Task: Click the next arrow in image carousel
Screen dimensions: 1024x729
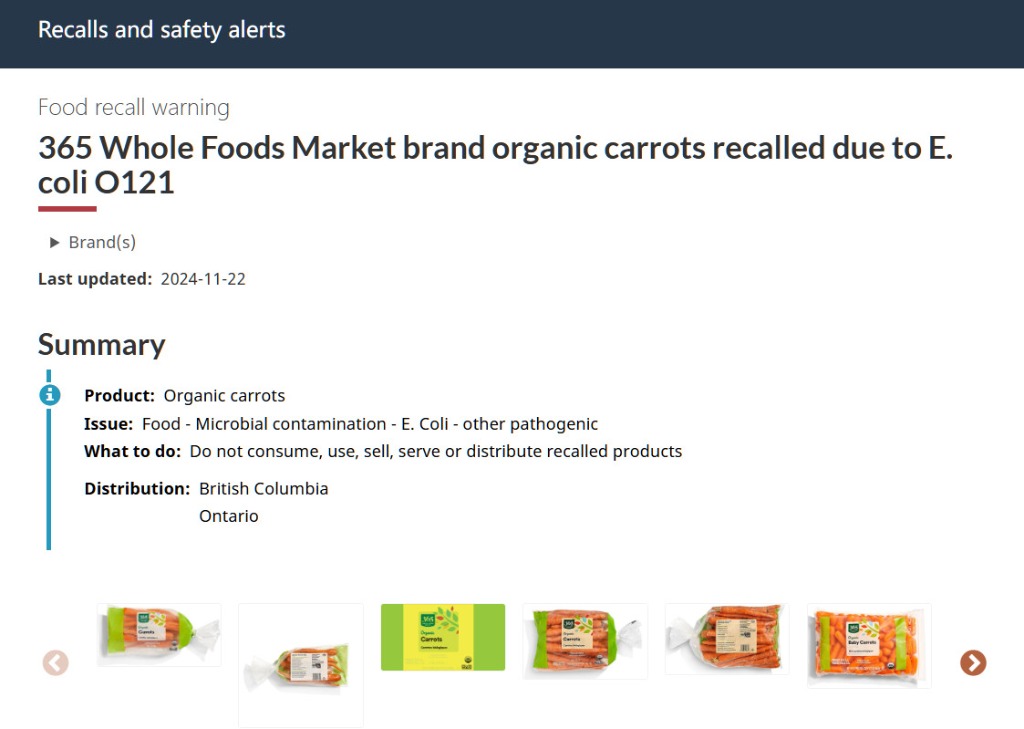Action: tap(972, 663)
